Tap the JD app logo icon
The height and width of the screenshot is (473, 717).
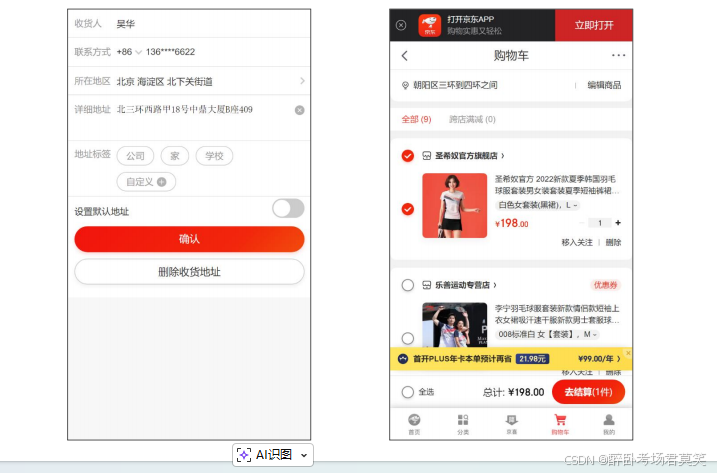pos(429,25)
